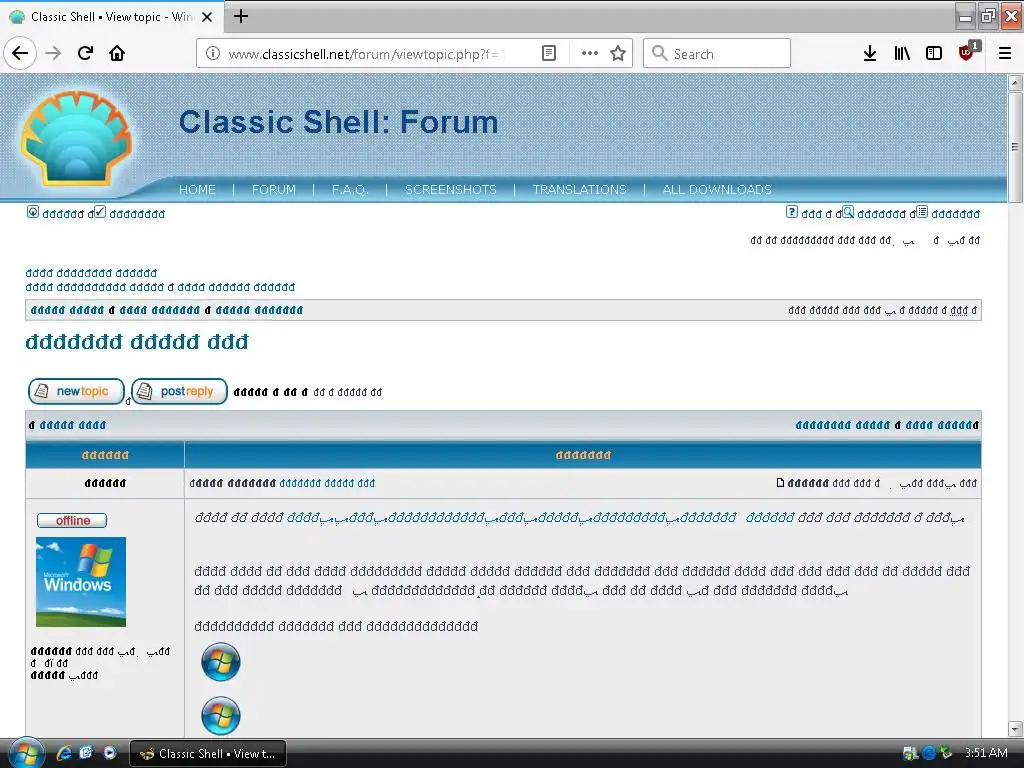Open HOME in forum navigation
Viewport: 1024px width, 768px height.
(x=197, y=189)
